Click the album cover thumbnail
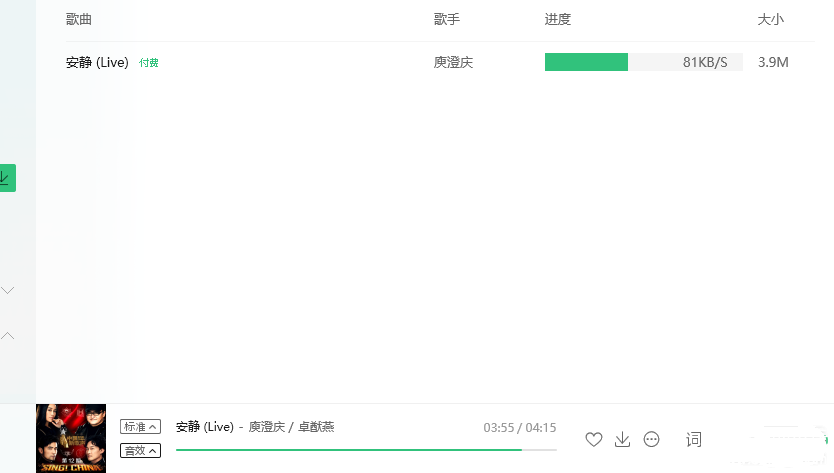The image size is (834, 473). pos(71,438)
